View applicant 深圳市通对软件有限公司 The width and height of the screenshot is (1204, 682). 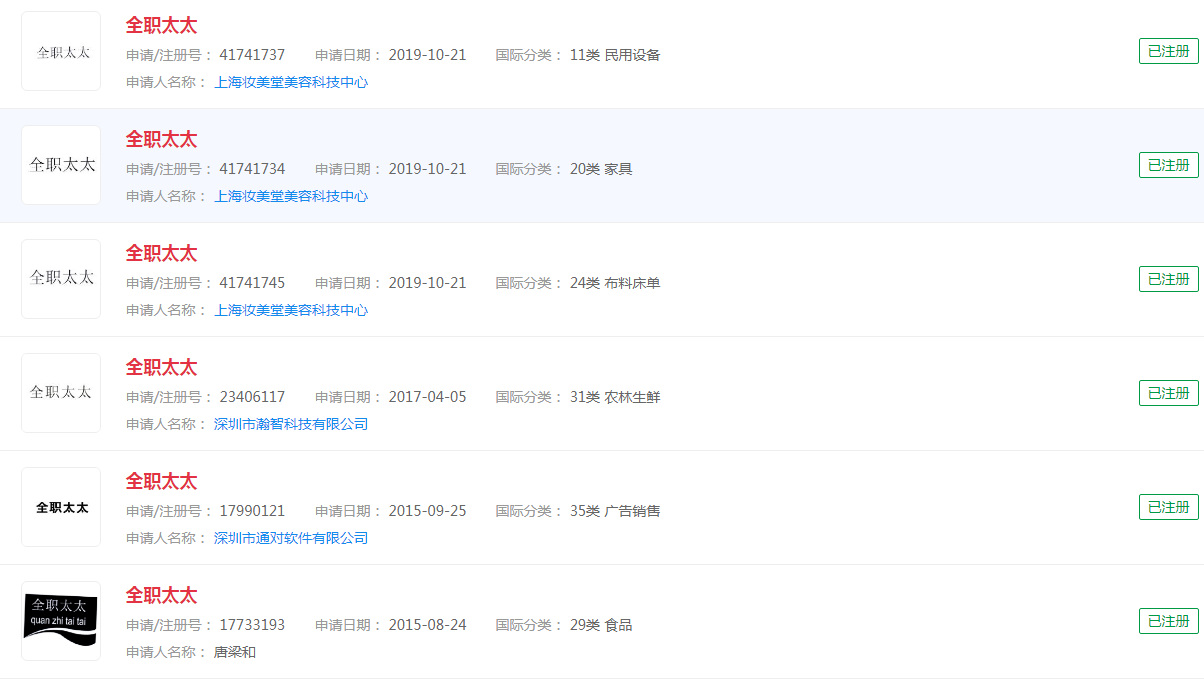click(x=290, y=537)
